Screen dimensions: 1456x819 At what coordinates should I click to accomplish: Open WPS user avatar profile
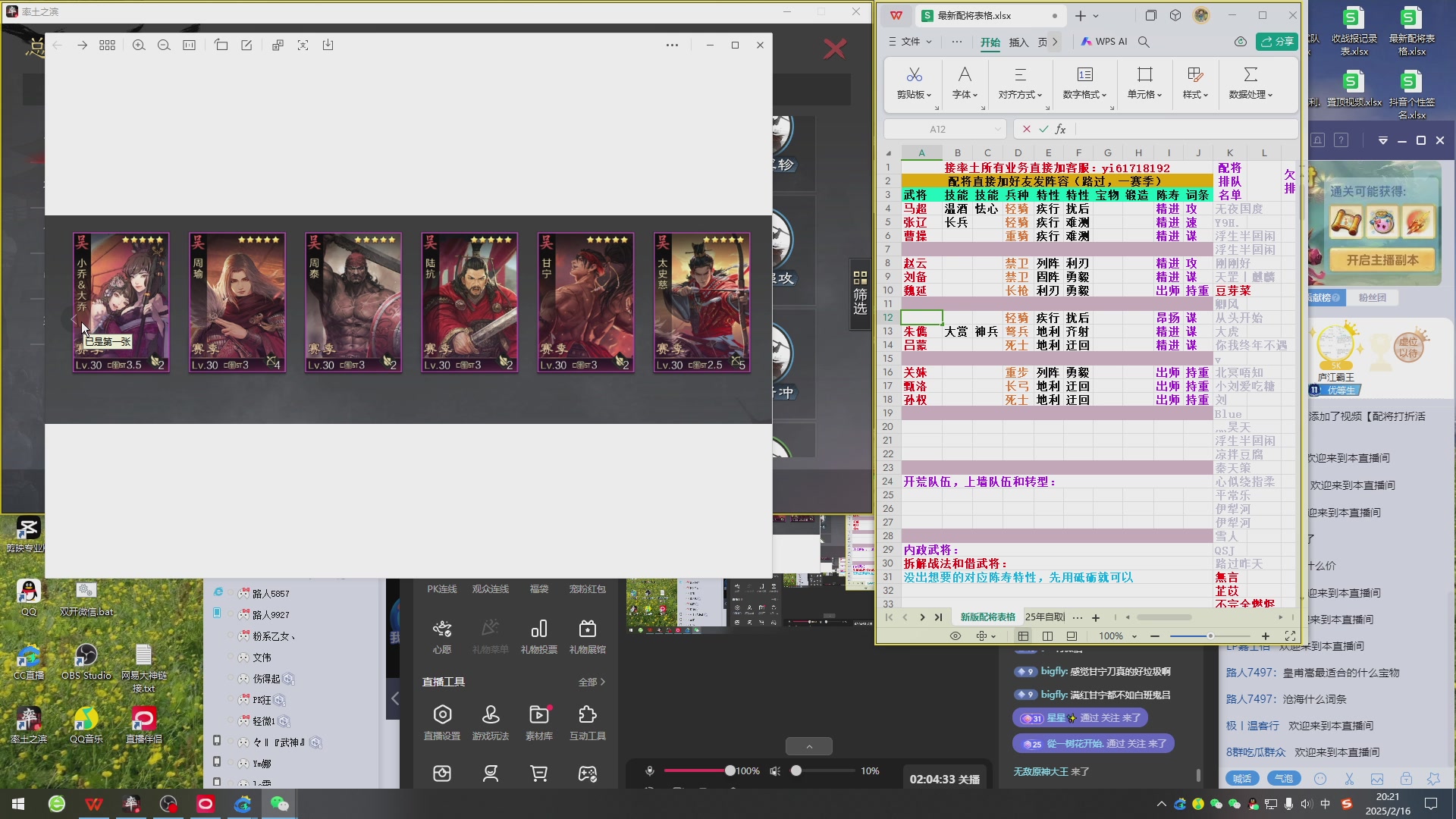coord(1201,15)
